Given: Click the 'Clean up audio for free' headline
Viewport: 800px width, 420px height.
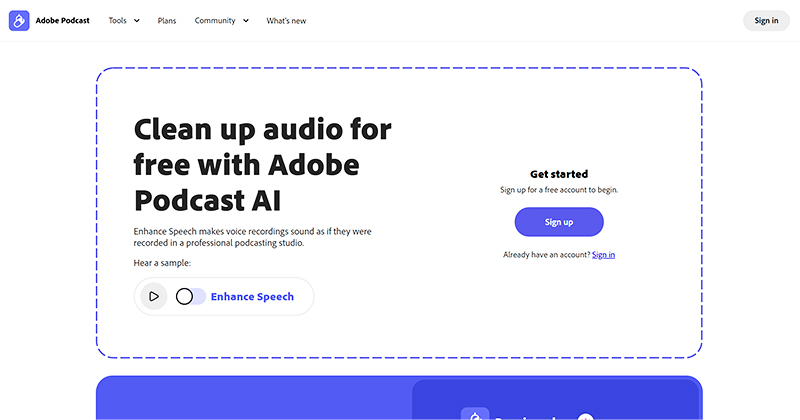Looking at the screenshot, I should (x=262, y=163).
